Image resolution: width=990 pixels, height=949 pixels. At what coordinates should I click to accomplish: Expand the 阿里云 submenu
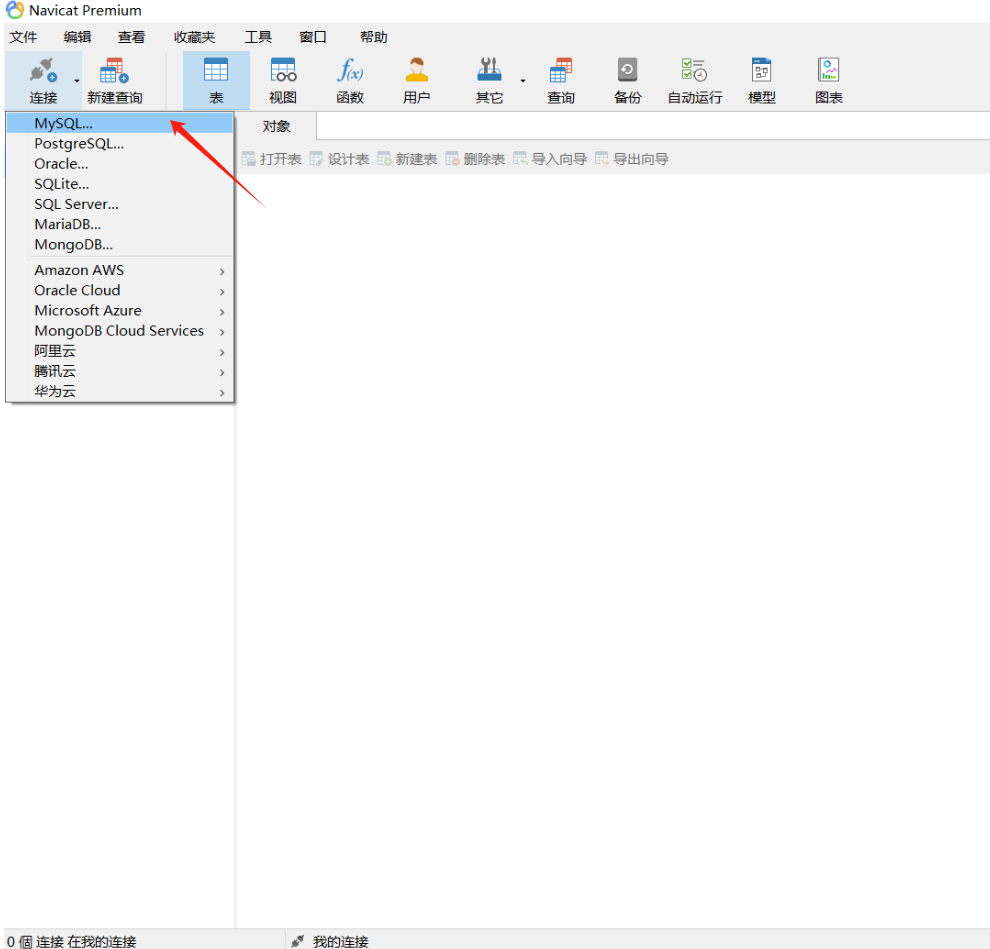click(x=120, y=351)
